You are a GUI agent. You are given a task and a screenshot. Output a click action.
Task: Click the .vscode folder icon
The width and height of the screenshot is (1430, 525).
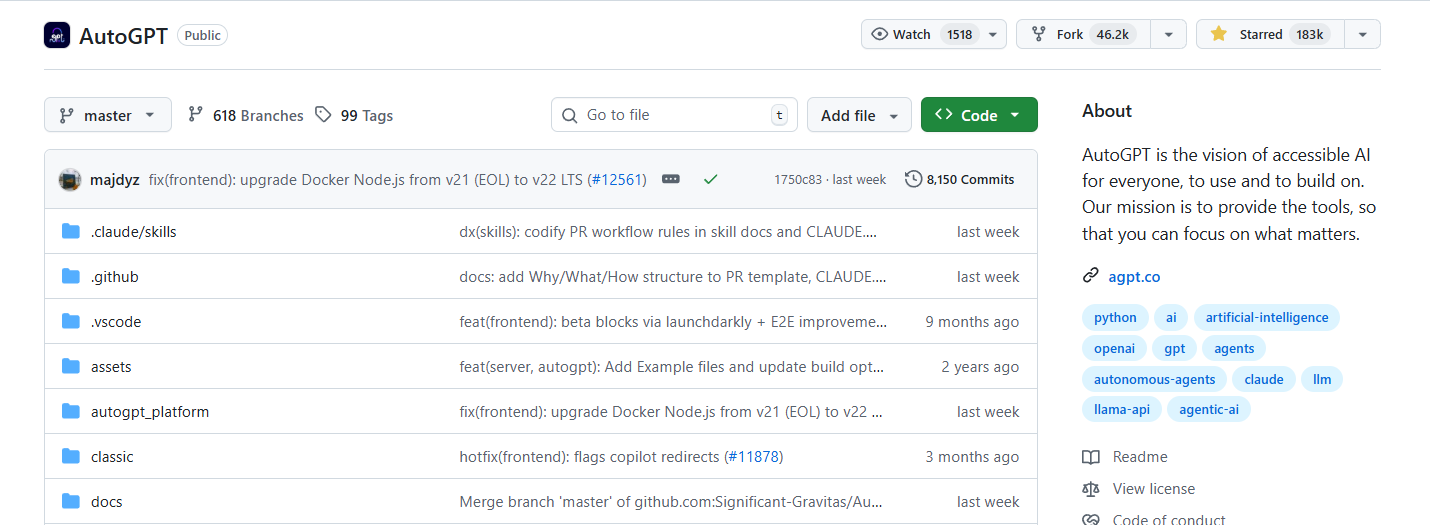[x=70, y=321]
